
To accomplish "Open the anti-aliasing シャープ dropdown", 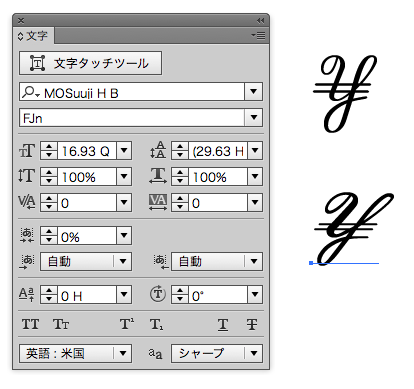I will pos(217,353).
